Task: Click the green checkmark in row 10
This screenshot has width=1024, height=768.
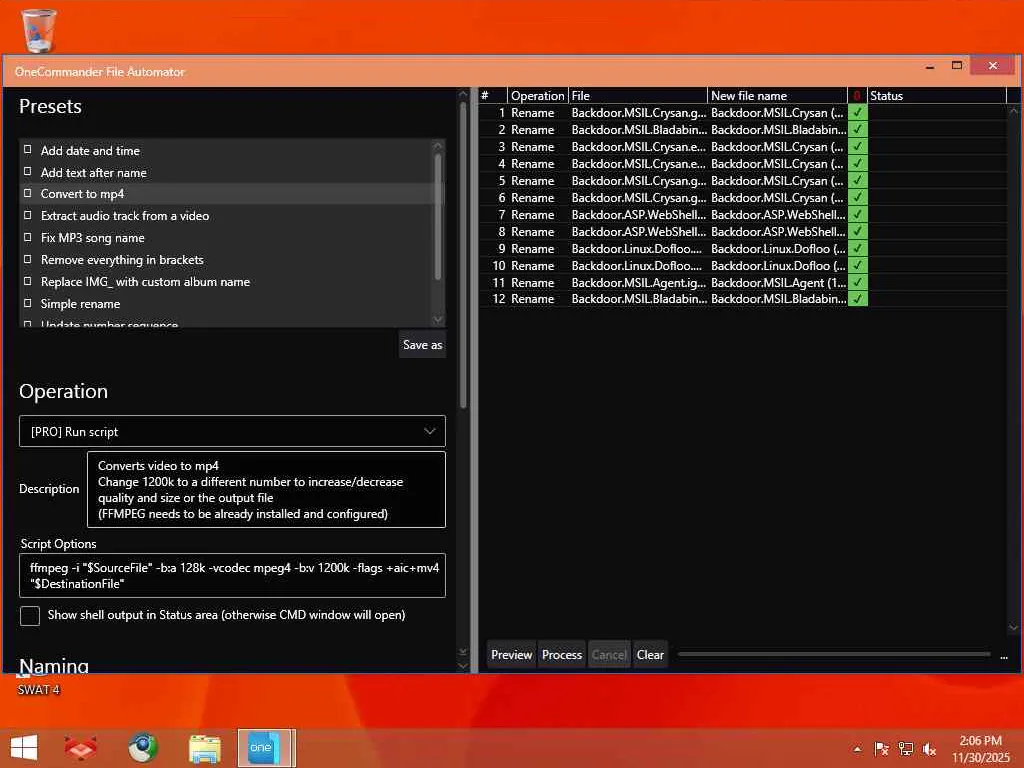Action: 857,265
